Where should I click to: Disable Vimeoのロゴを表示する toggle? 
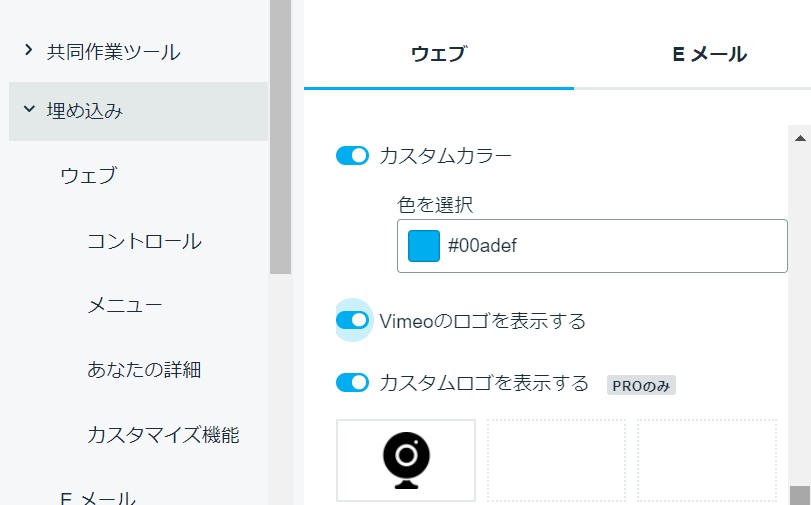(x=352, y=320)
